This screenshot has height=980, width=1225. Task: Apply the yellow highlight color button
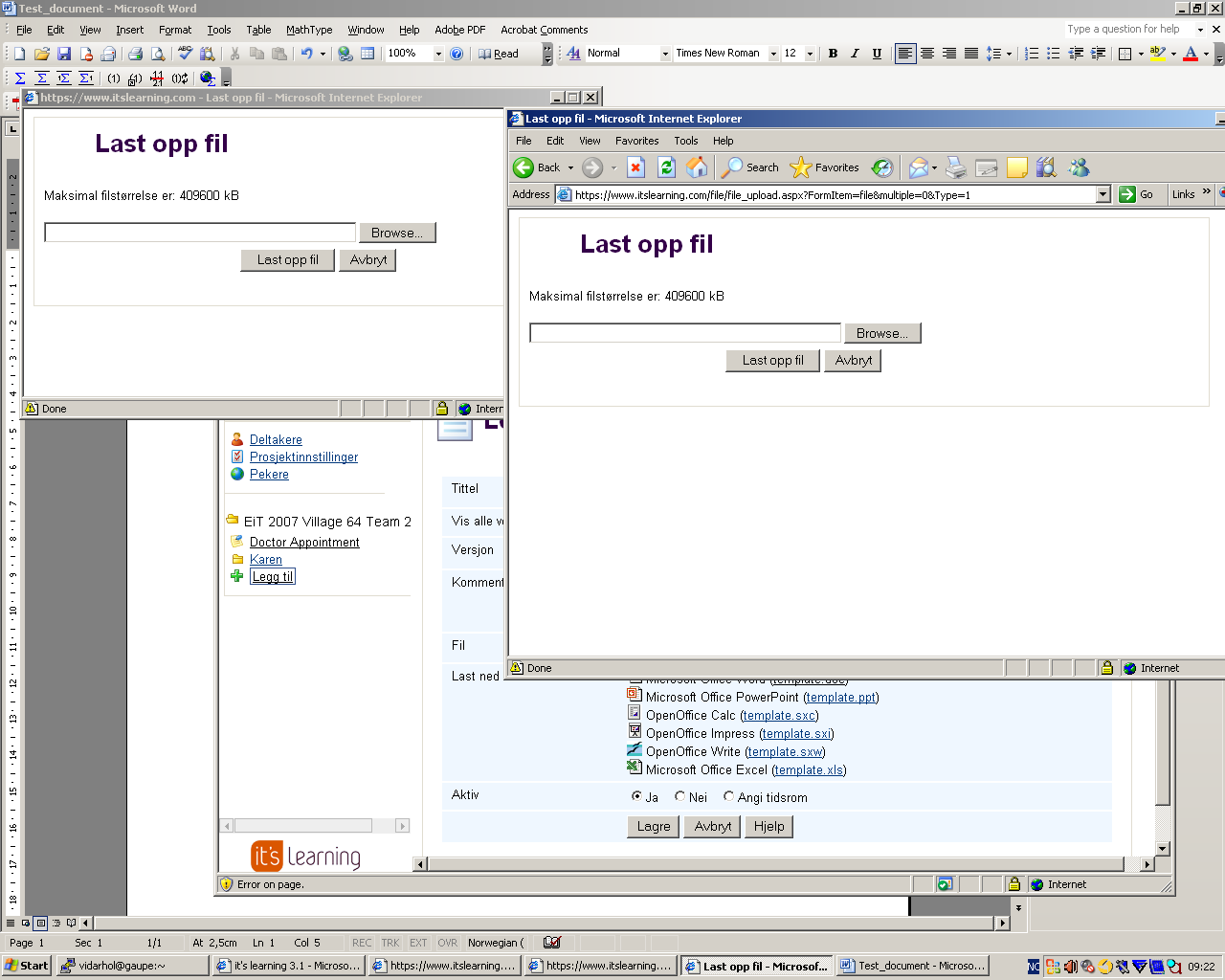click(1158, 54)
